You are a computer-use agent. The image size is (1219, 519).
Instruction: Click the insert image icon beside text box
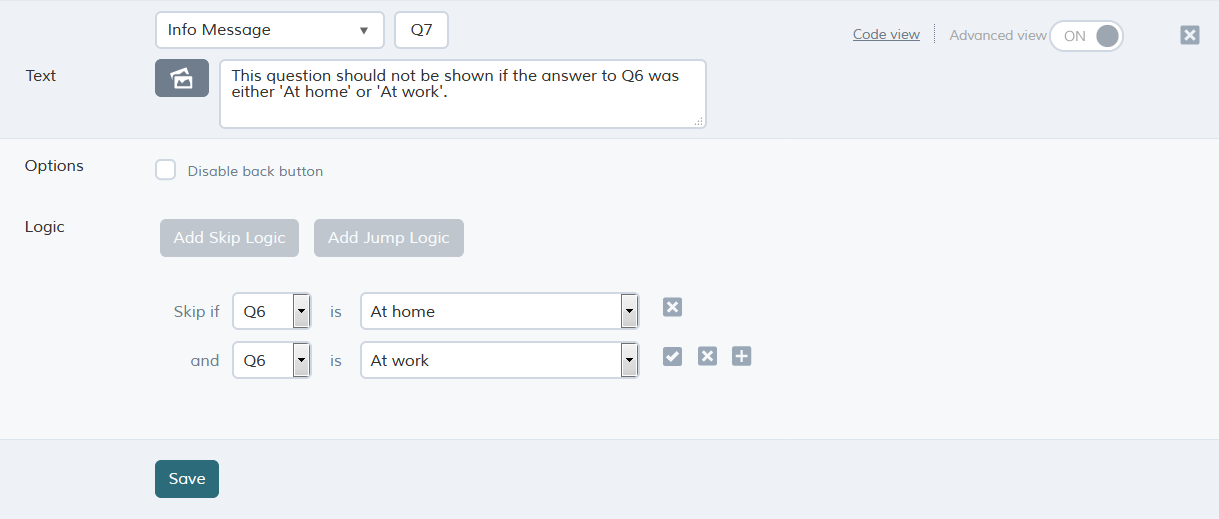pyautogui.click(x=182, y=78)
